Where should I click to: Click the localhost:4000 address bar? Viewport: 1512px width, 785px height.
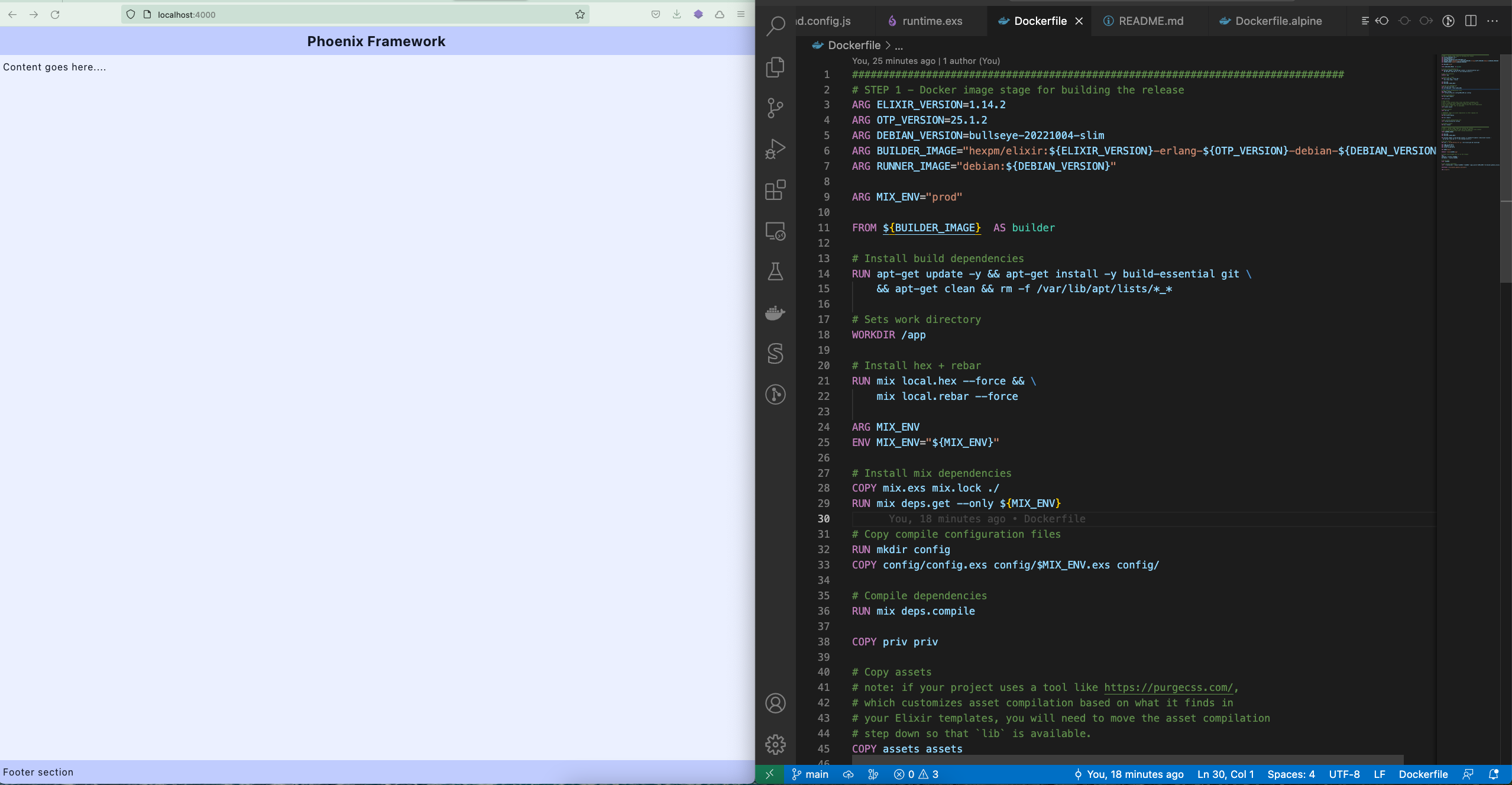[x=355, y=15]
